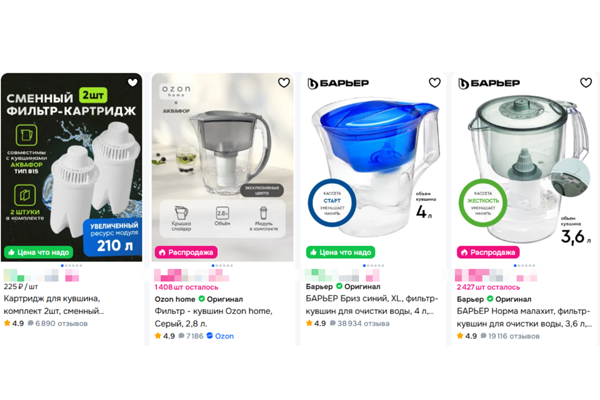The height and width of the screenshot is (400, 600).
Task: View the 19 116 отзывов for БАРЬЕР Норма
Action: pyautogui.click(x=514, y=336)
